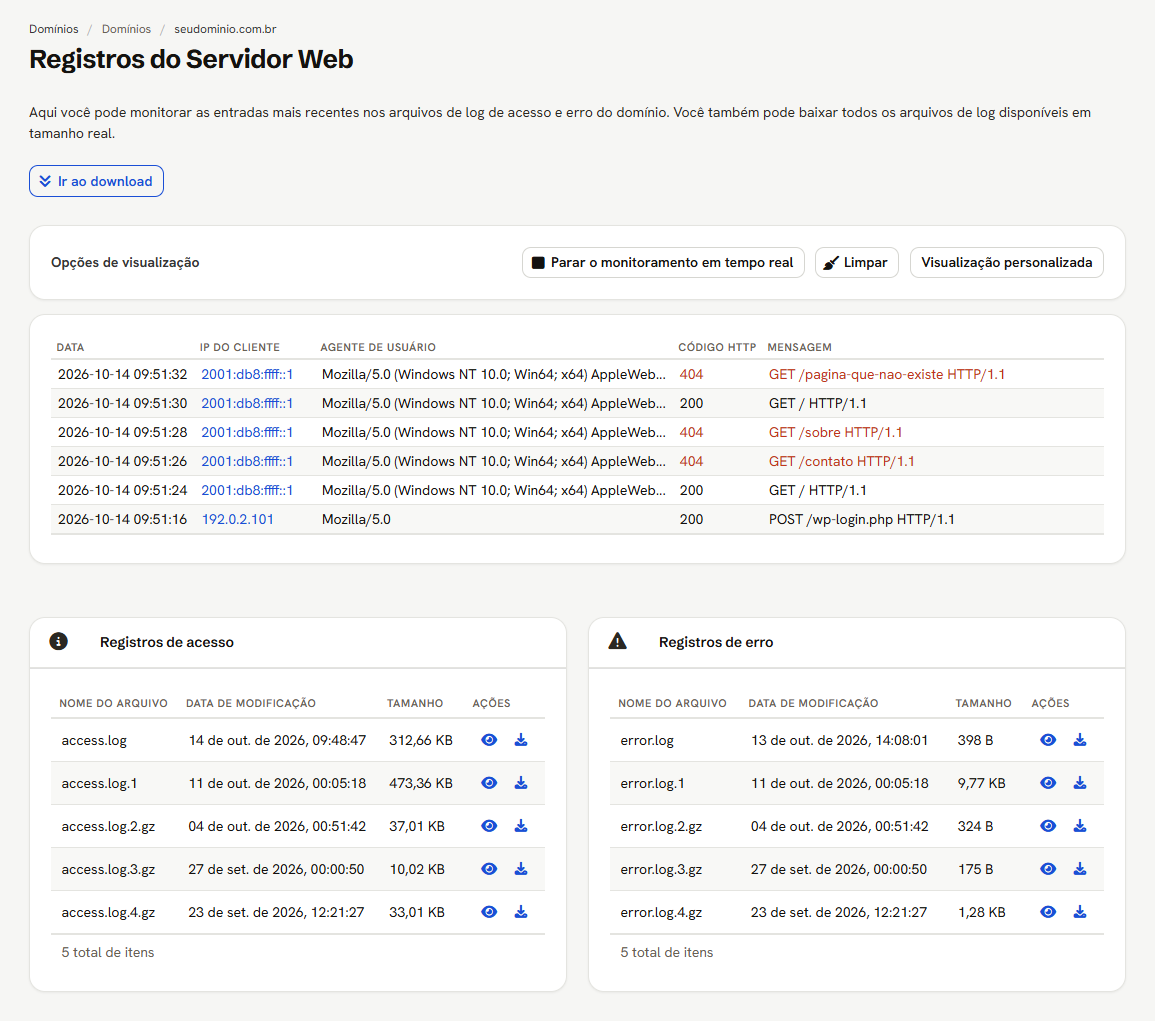
Task: Click MENSAGEM column header
Action: (x=799, y=347)
